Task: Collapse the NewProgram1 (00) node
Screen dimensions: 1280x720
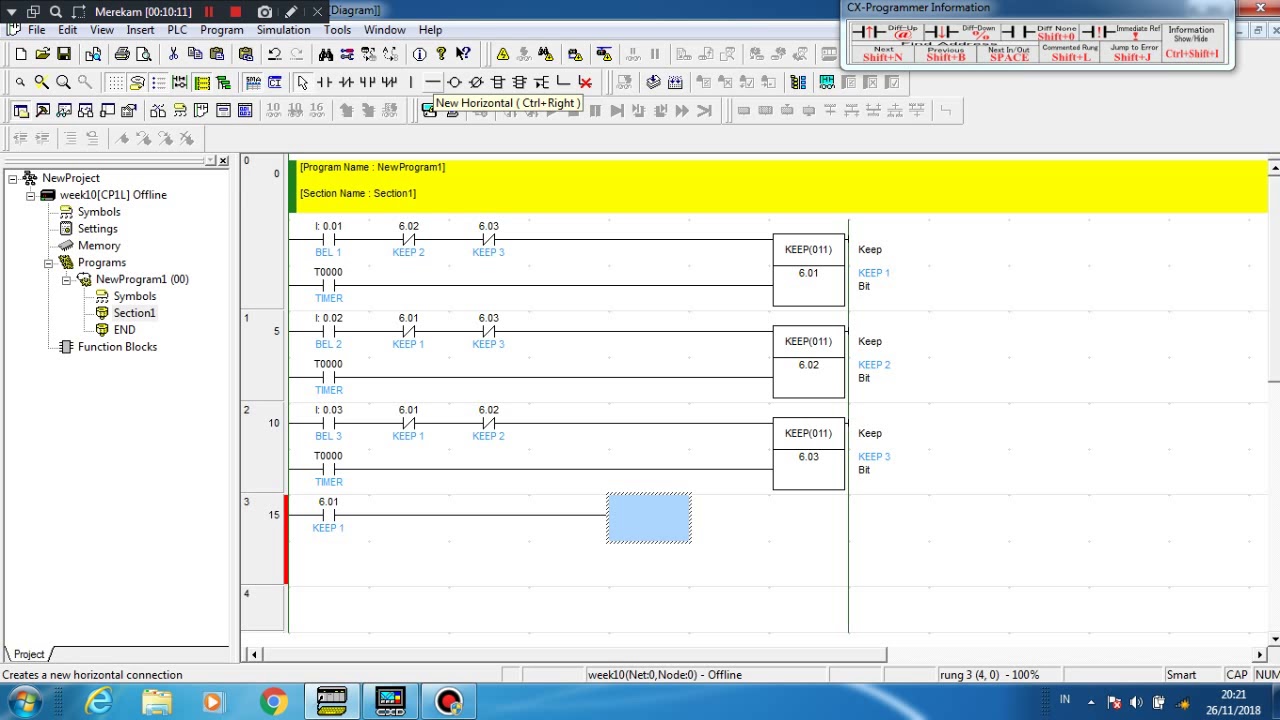Action: click(x=66, y=280)
